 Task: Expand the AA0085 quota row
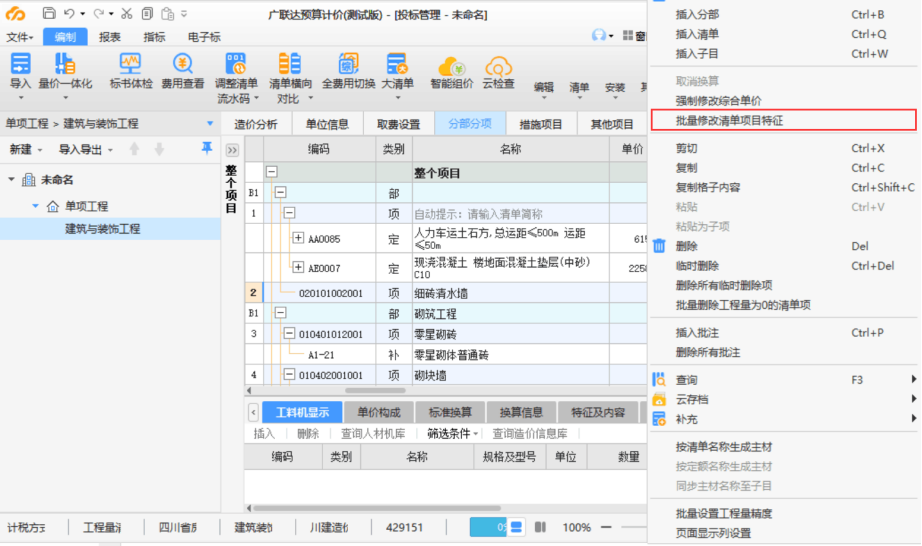pos(298,238)
